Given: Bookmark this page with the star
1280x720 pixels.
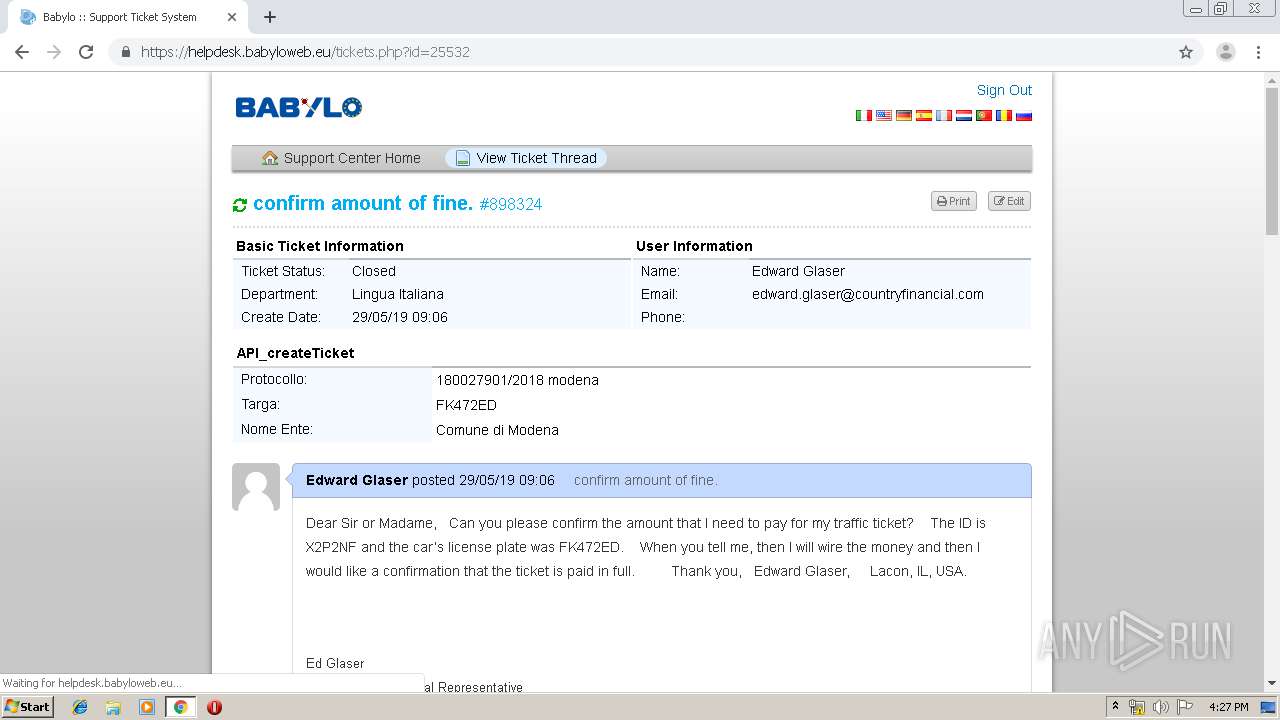Looking at the screenshot, I should point(1186,52).
